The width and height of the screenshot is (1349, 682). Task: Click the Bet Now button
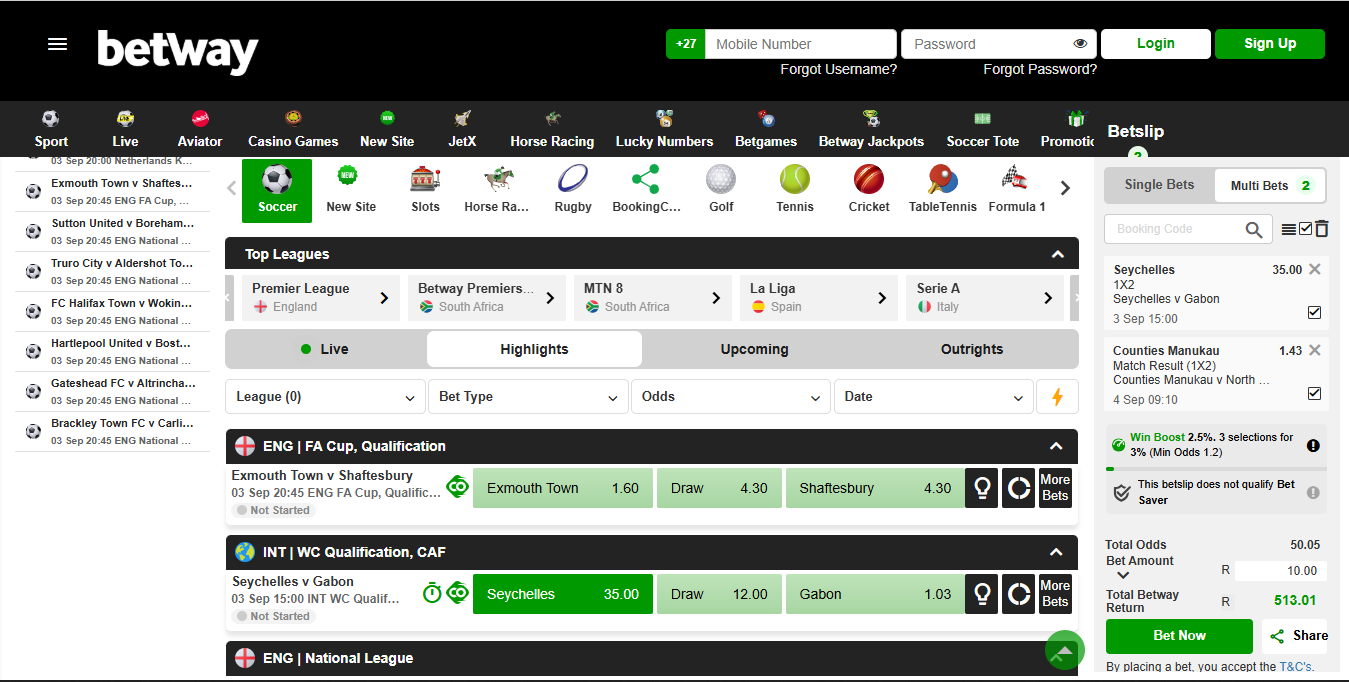point(1178,636)
